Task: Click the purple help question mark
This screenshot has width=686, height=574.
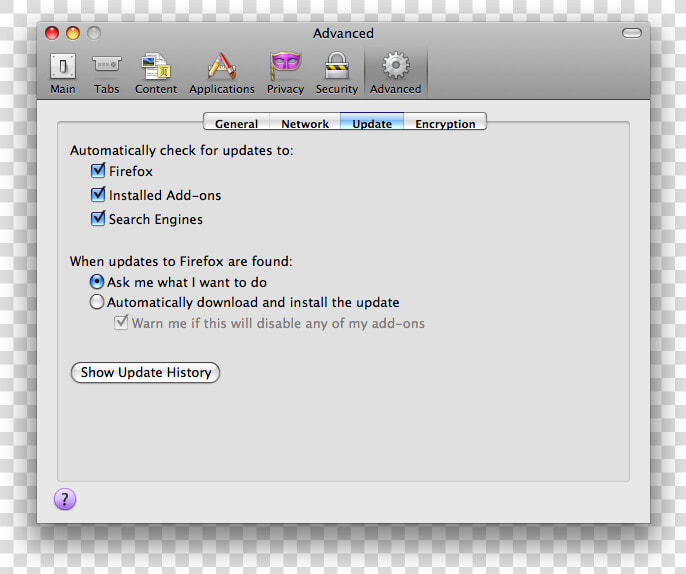Action: point(65,499)
